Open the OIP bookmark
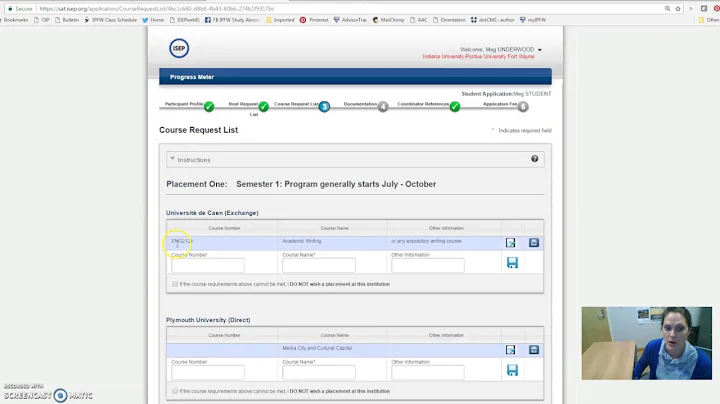The width and height of the screenshot is (720, 404). (x=41, y=20)
